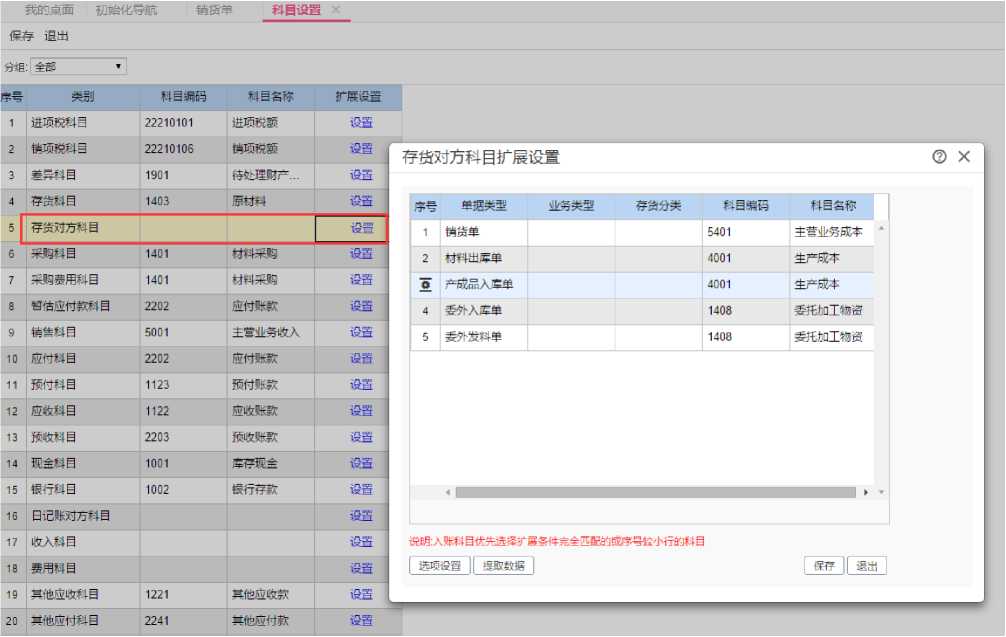Viewport: 1006px width, 637px height.
Task: Click the 选项设置 button in the dialog
Action: point(439,566)
